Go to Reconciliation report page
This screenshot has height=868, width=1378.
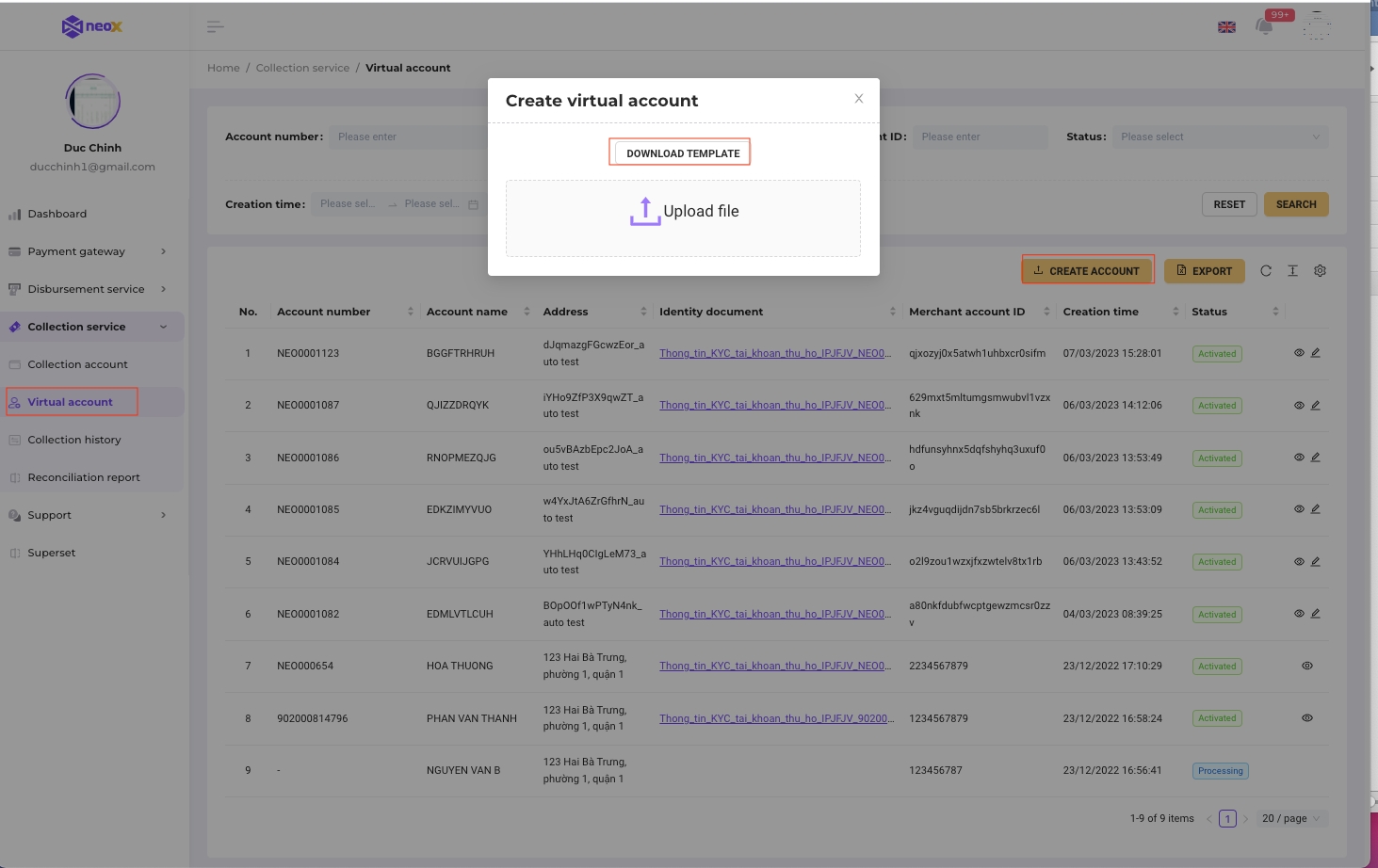point(84,477)
